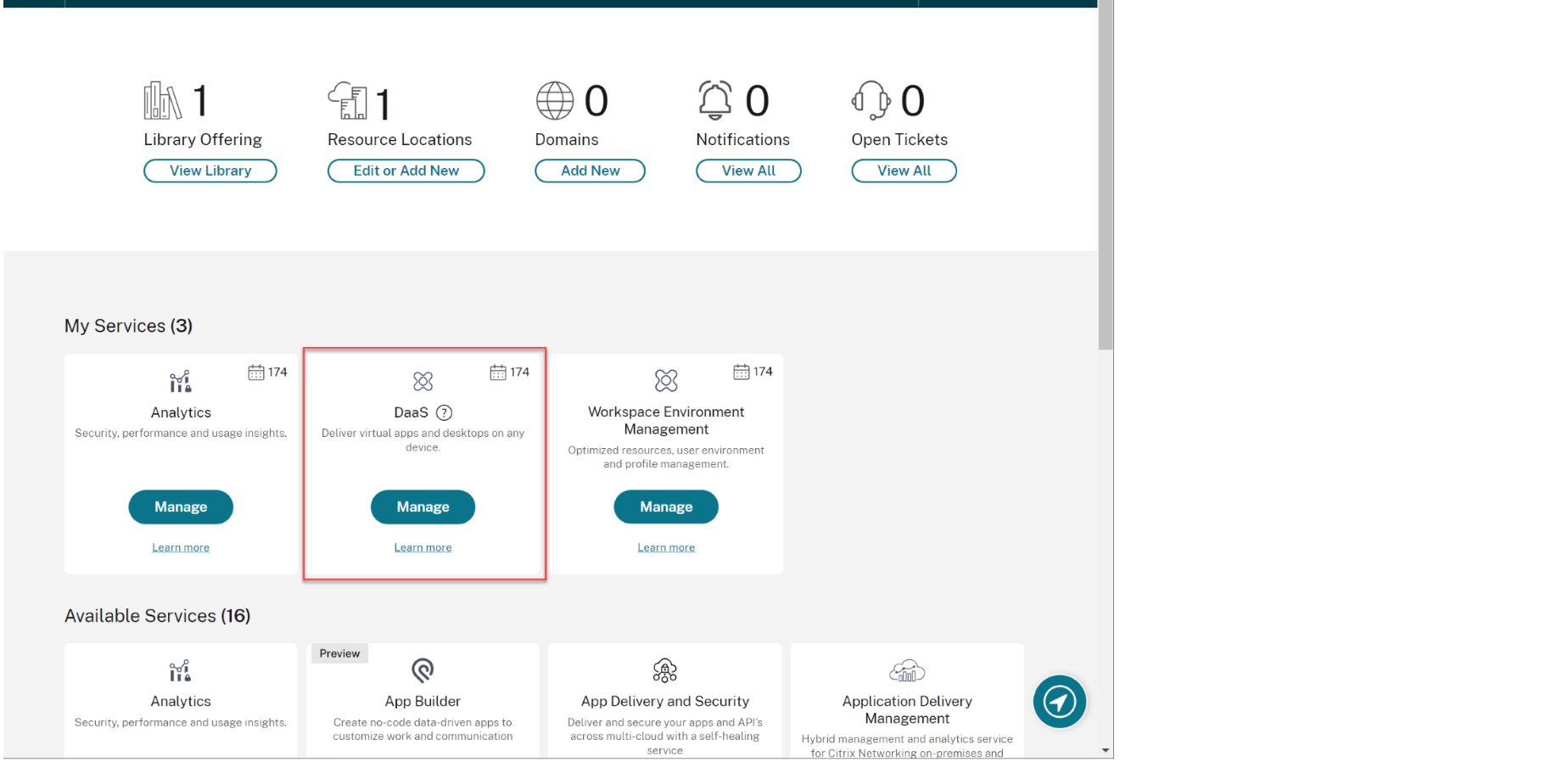Click the App Delivery and Security icon
Viewport: 1568px width, 762px height.
[665, 670]
